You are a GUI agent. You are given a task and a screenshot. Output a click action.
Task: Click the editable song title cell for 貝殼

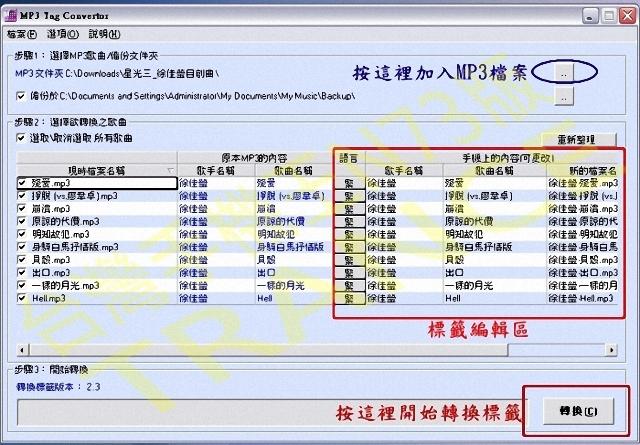click(x=495, y=260)
